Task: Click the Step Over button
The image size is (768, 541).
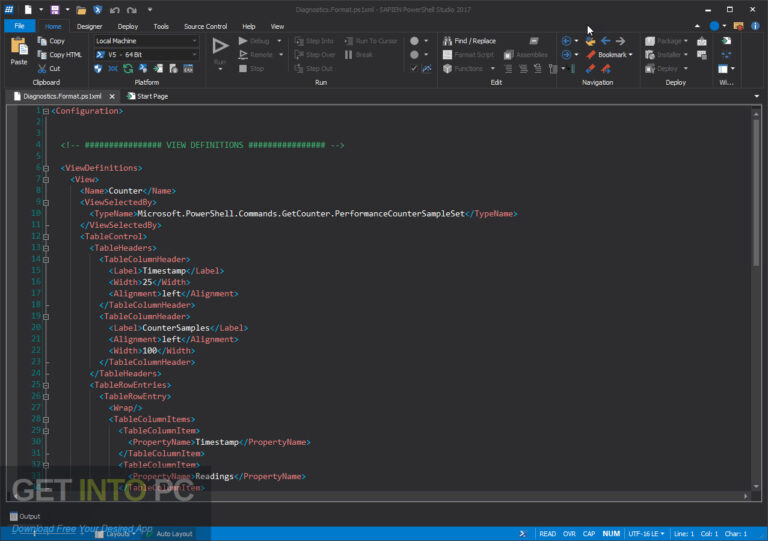Action: [x=315, y=55]
